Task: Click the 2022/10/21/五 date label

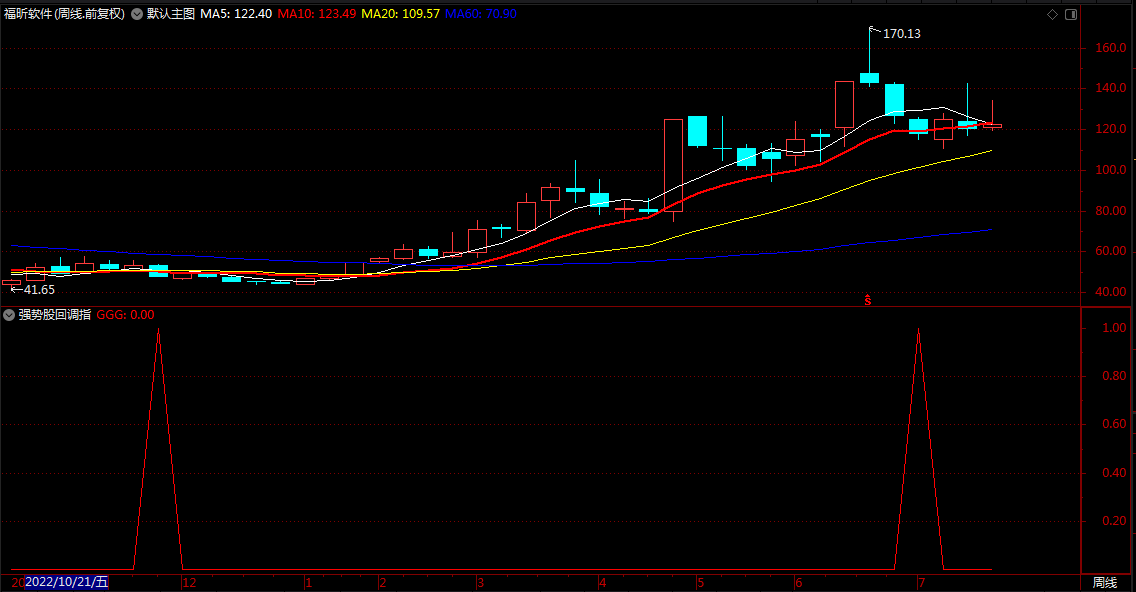Action: point(67,582)
